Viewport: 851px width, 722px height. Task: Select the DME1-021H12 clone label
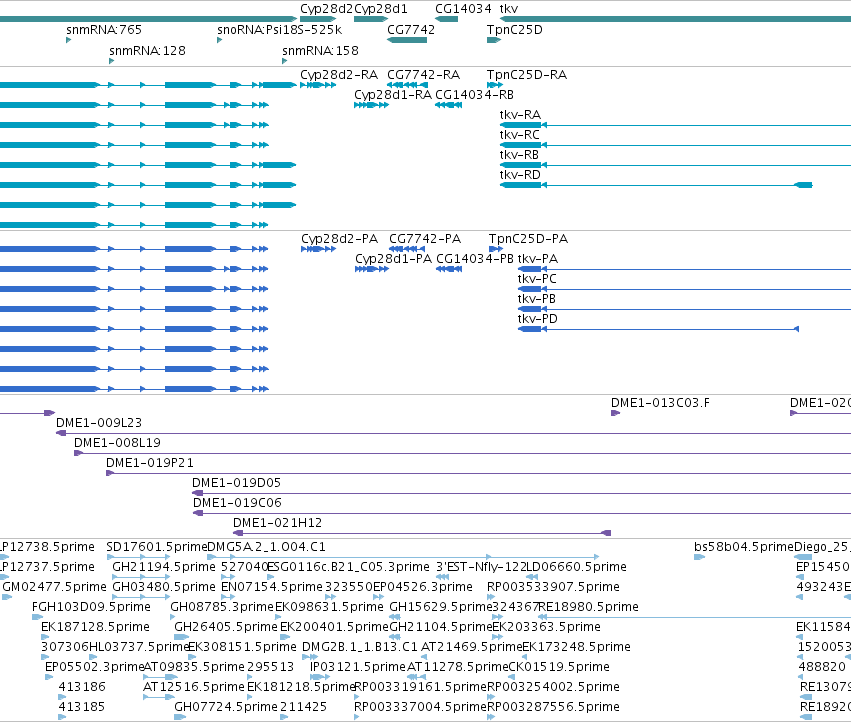(x=277, y=523)
